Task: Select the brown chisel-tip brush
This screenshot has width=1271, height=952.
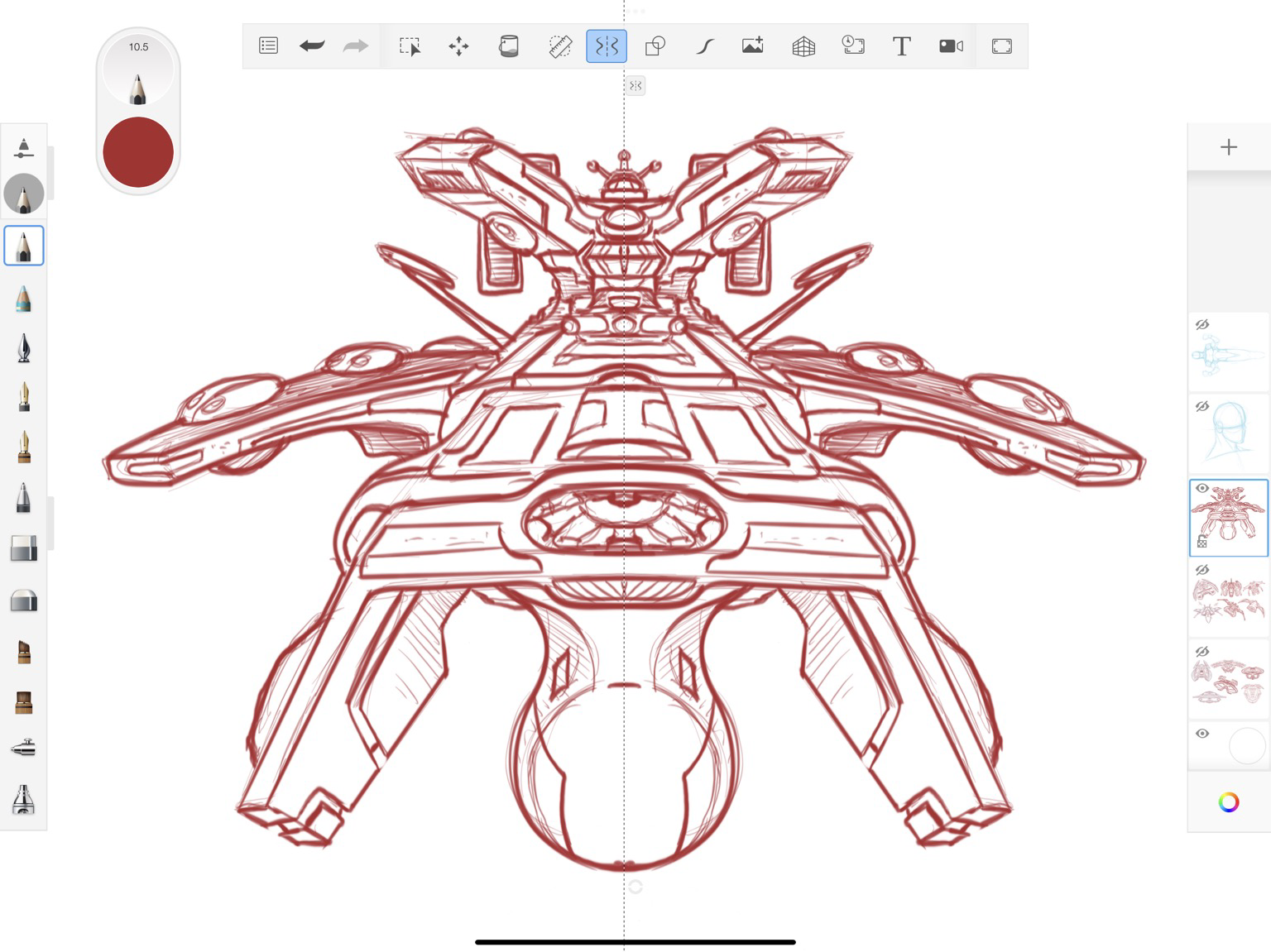Action: [24, 652]
